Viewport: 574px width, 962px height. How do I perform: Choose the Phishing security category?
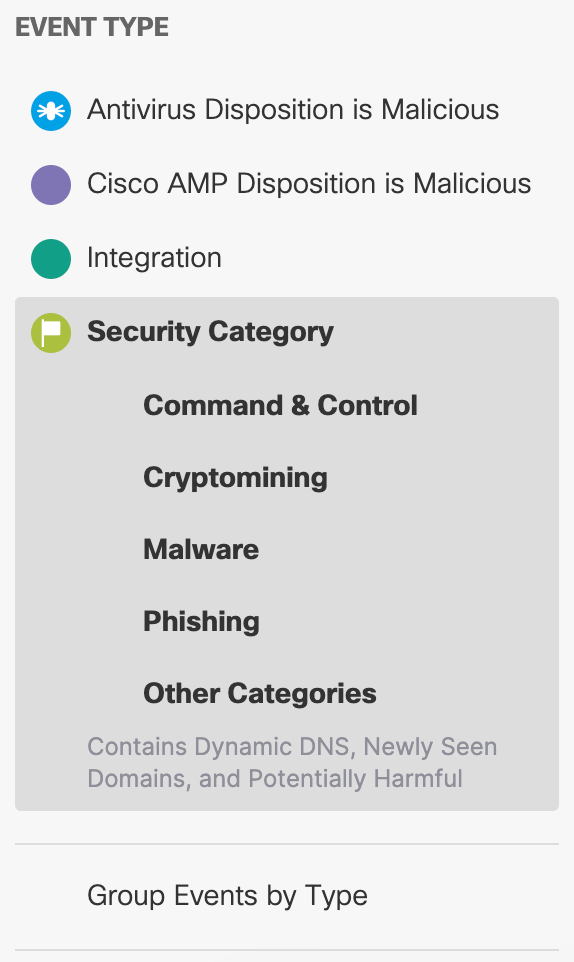click(201, 621)
